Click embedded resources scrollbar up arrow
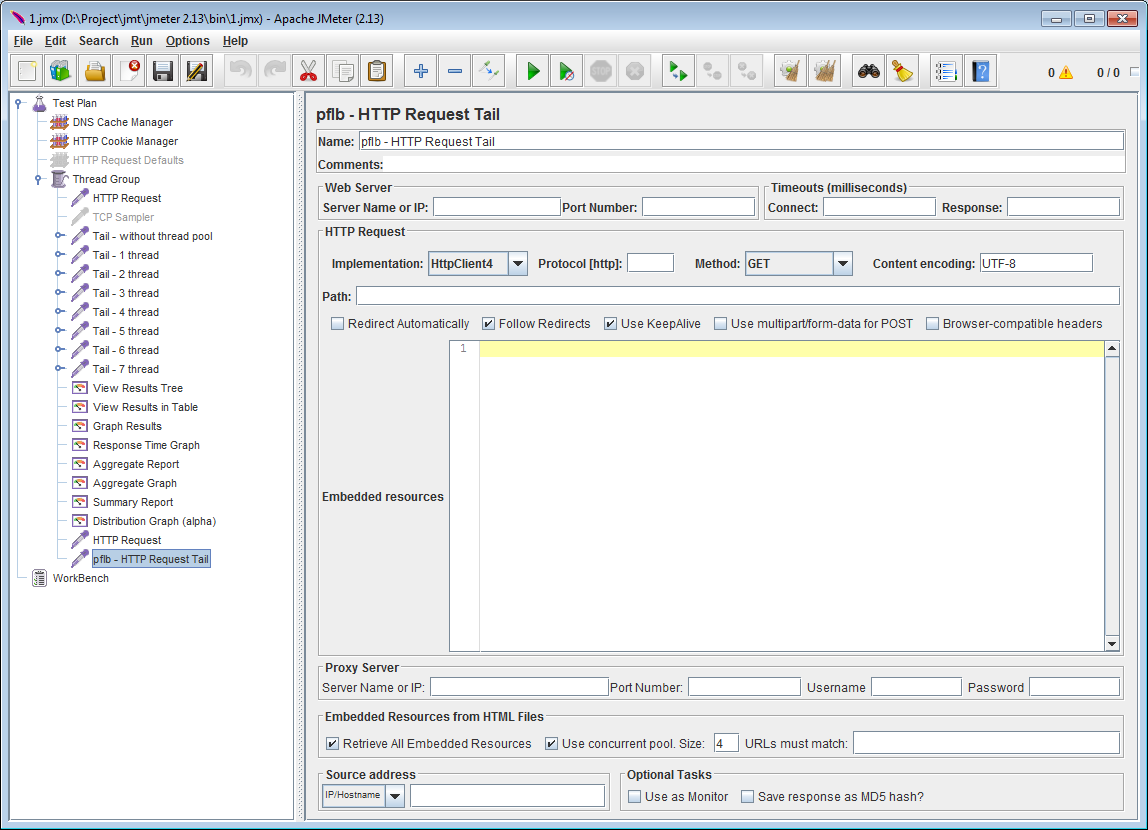This screenshot has height=830, width=1148. (x=1112, y=348)
